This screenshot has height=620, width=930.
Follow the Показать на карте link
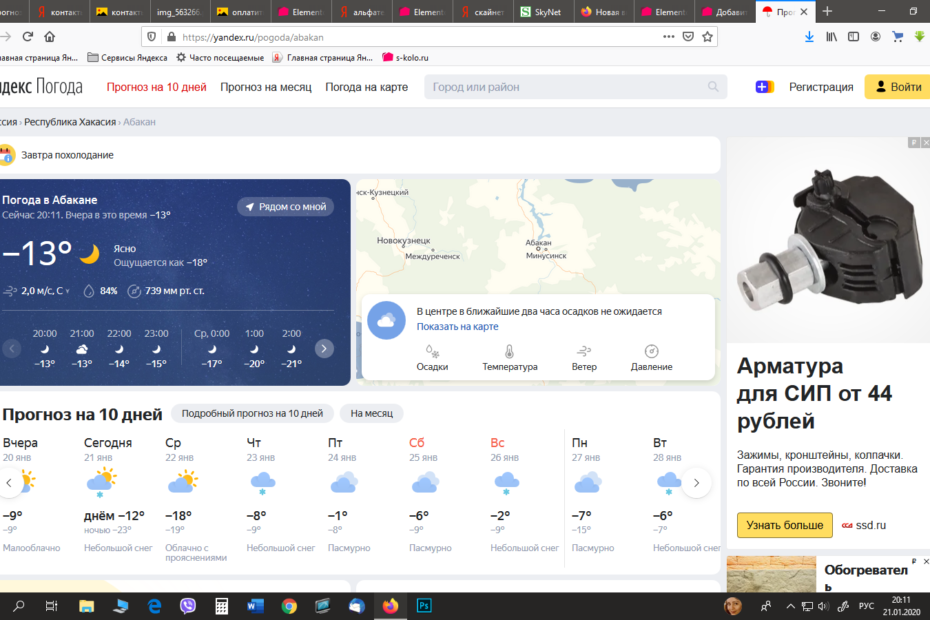click(x=457, y=326)
